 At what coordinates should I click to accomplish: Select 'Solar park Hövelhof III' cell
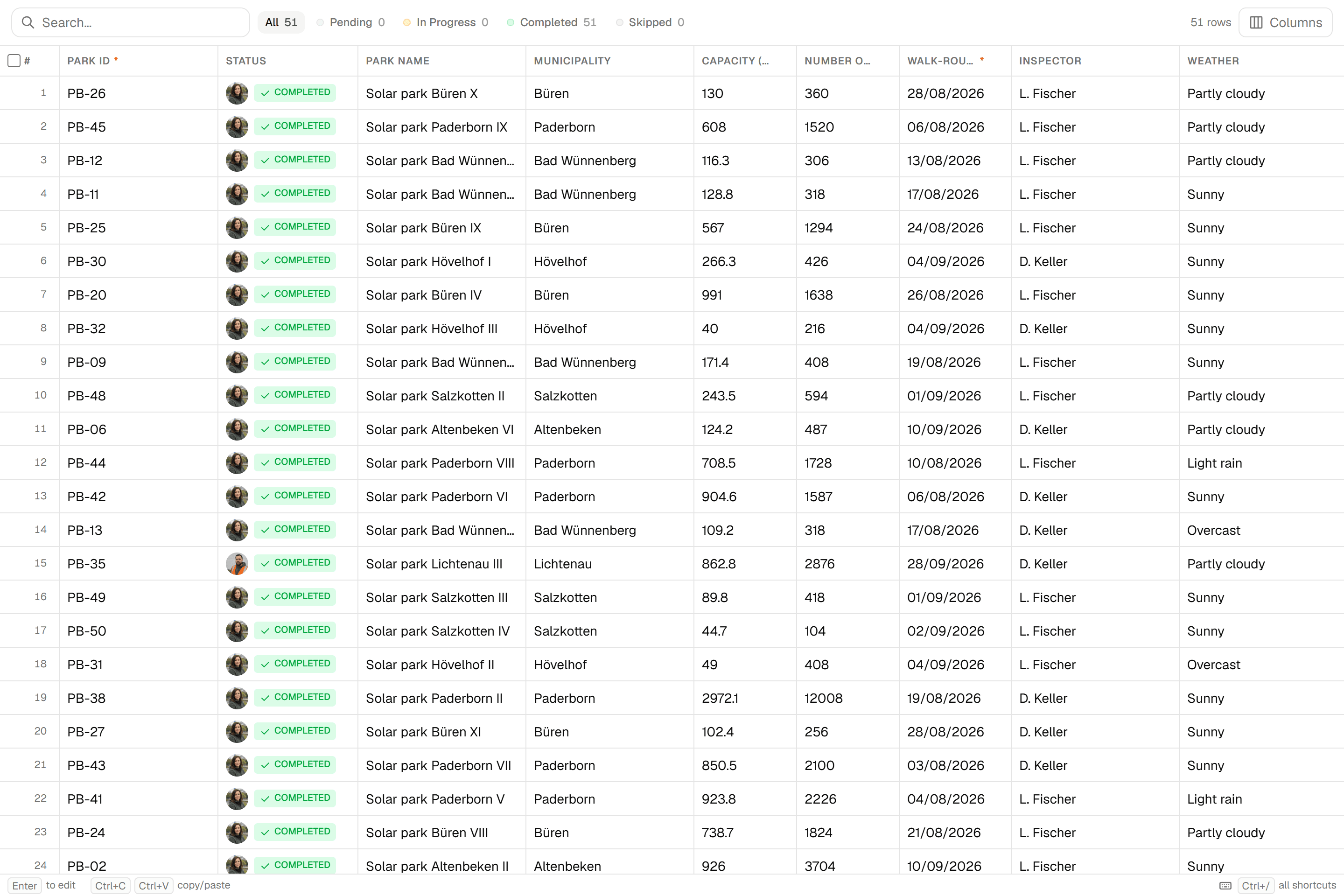442,329
